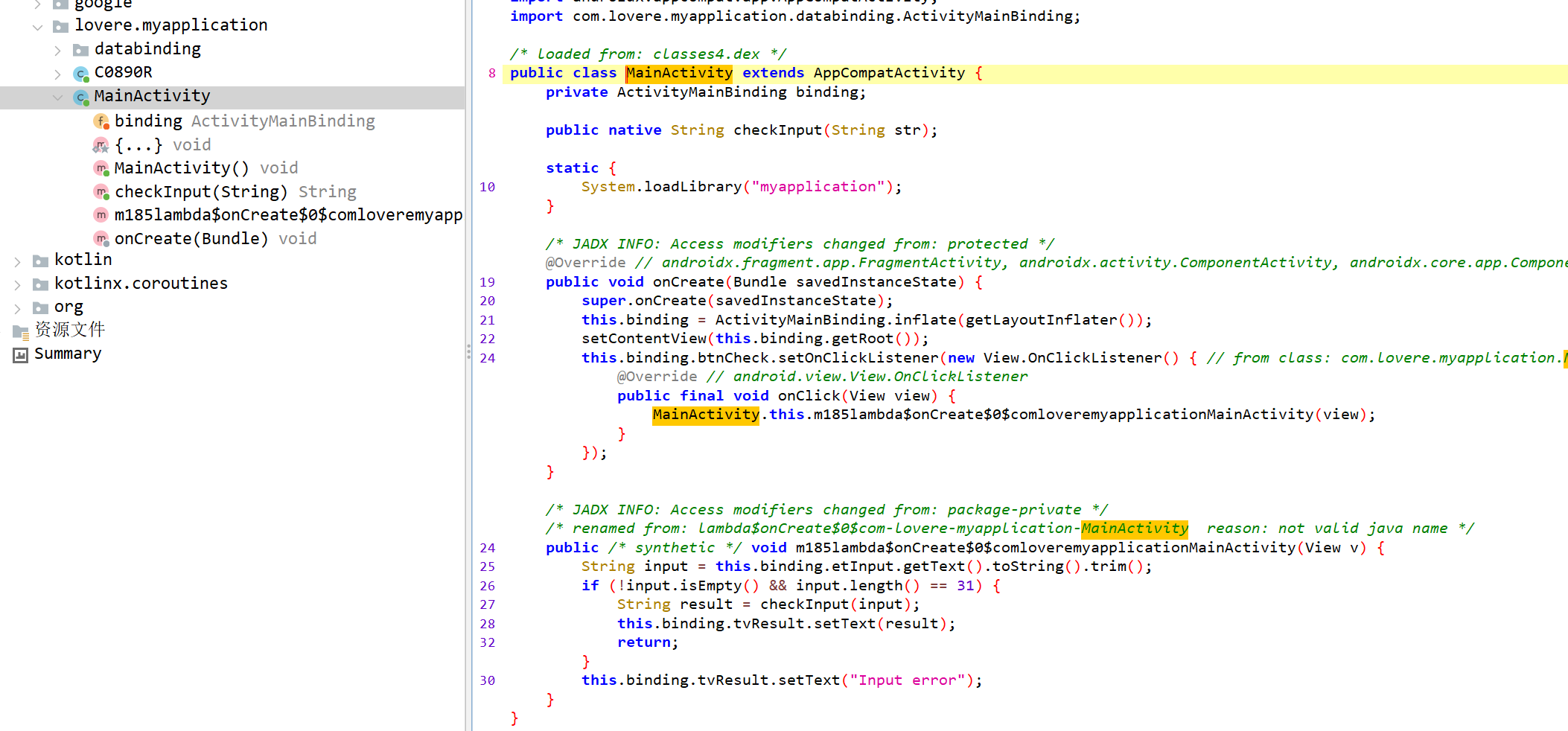Collapse the lovere.myapplication package
Screen dimensions: 1568x731
[x=38, y=27]
